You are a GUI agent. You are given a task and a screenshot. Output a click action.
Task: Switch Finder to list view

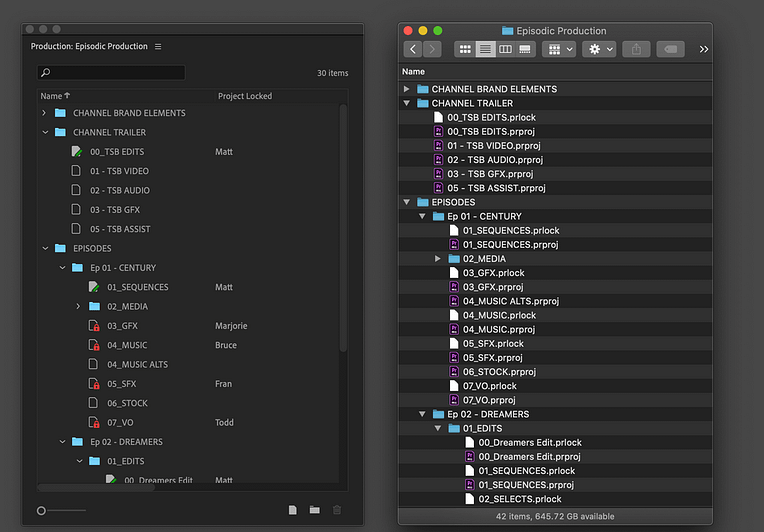[485, 49]
